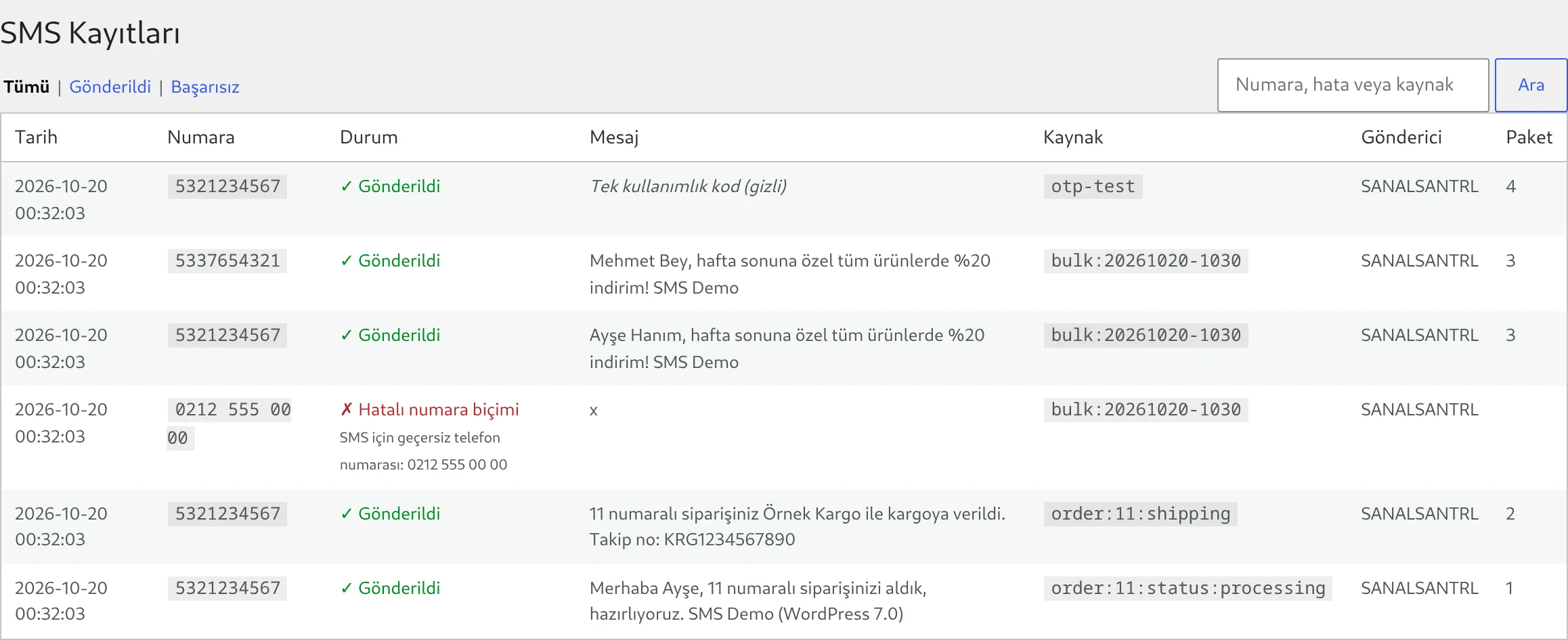Click the 'Ayşe Hanım, hafta sonuna özel' message
Image resolution: width=1568 pixels, height=640 pixels.
coord(787,348)
